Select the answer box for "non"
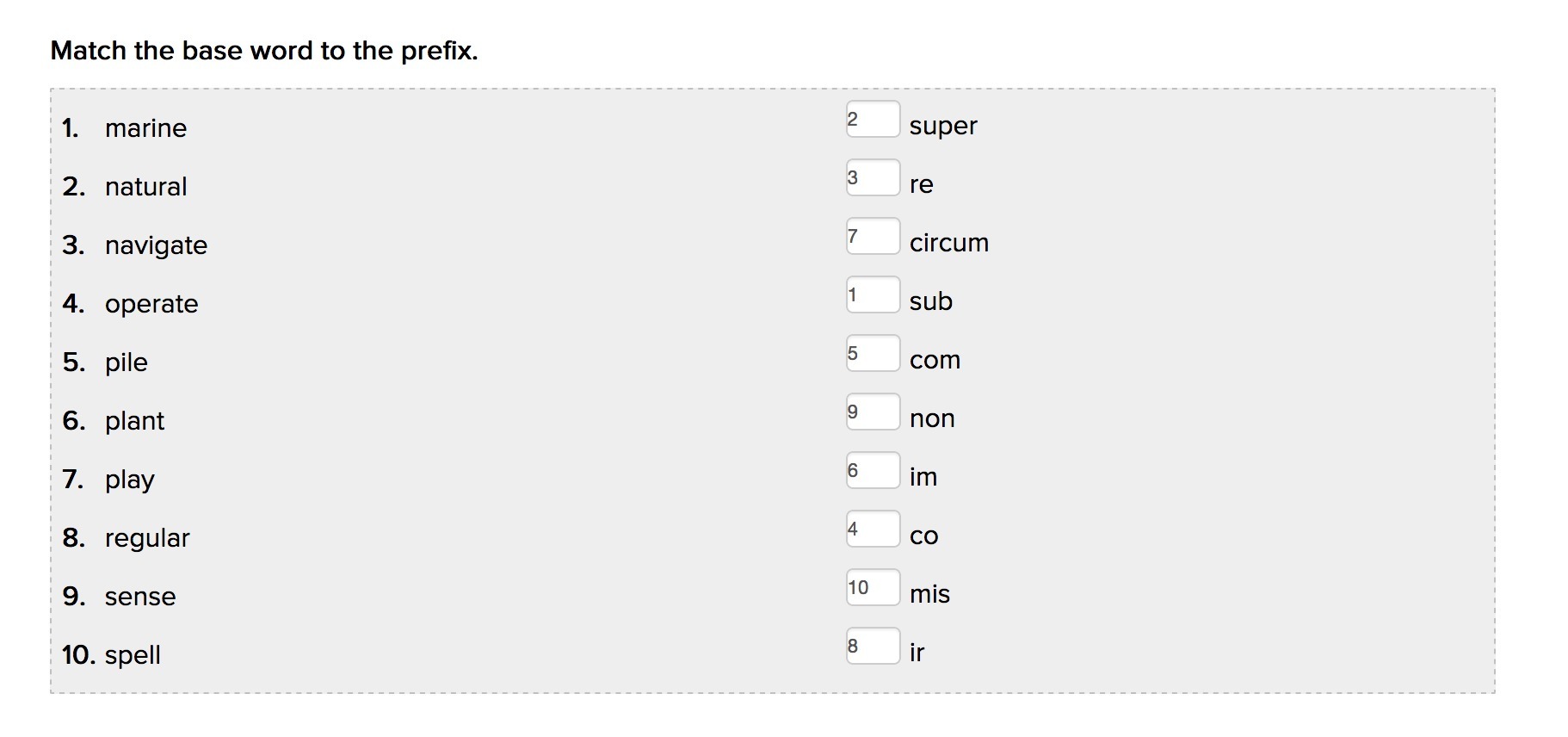Viewport: 1568px width, 737px height. pyautogui.click(x=873, y=412)
